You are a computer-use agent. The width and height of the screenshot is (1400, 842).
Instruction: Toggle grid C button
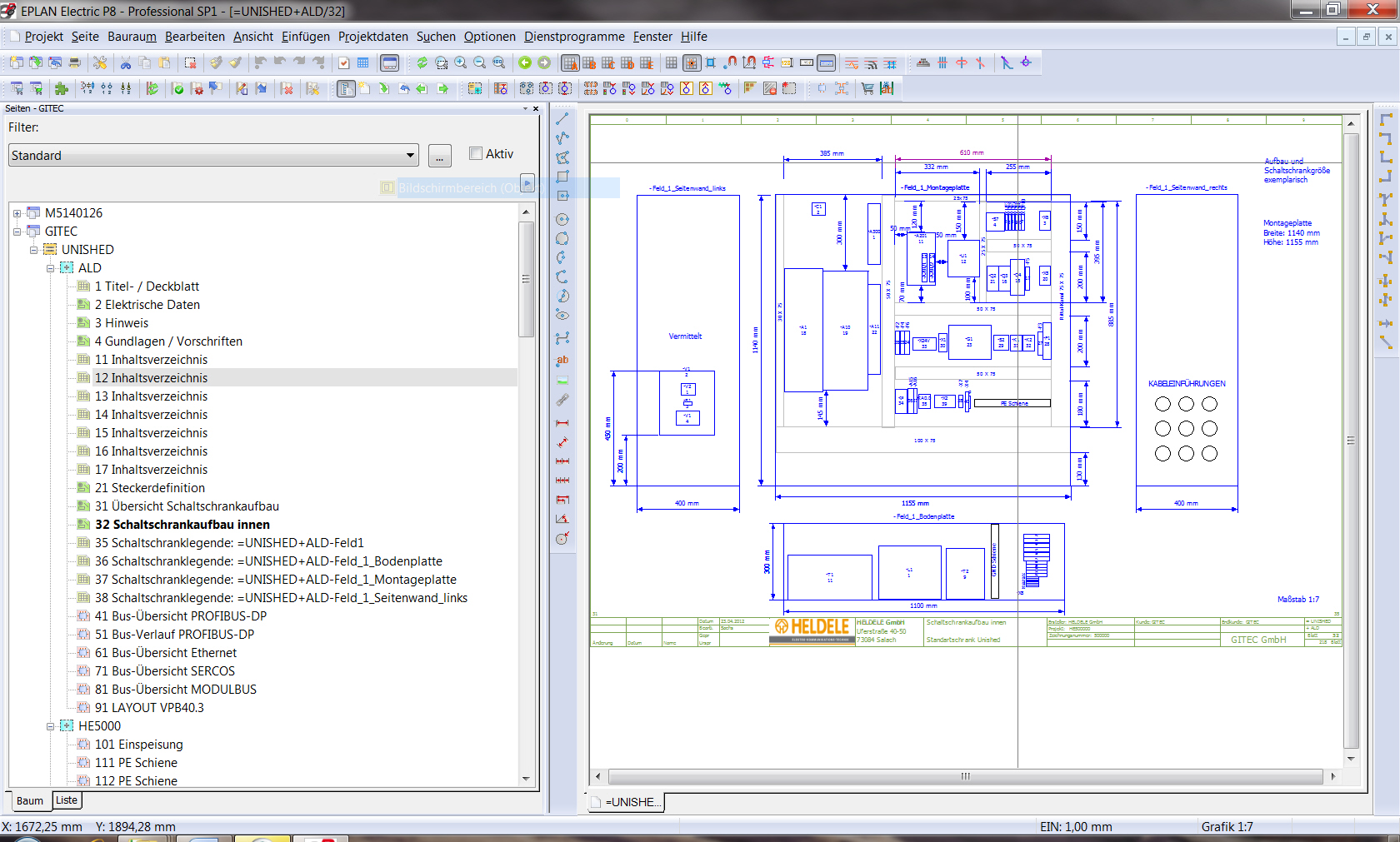(608, 63)
